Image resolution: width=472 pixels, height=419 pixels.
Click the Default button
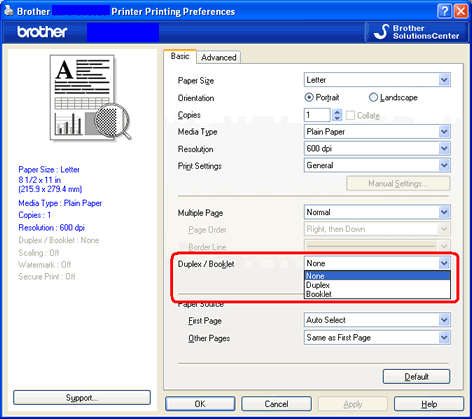pos(417,377)
